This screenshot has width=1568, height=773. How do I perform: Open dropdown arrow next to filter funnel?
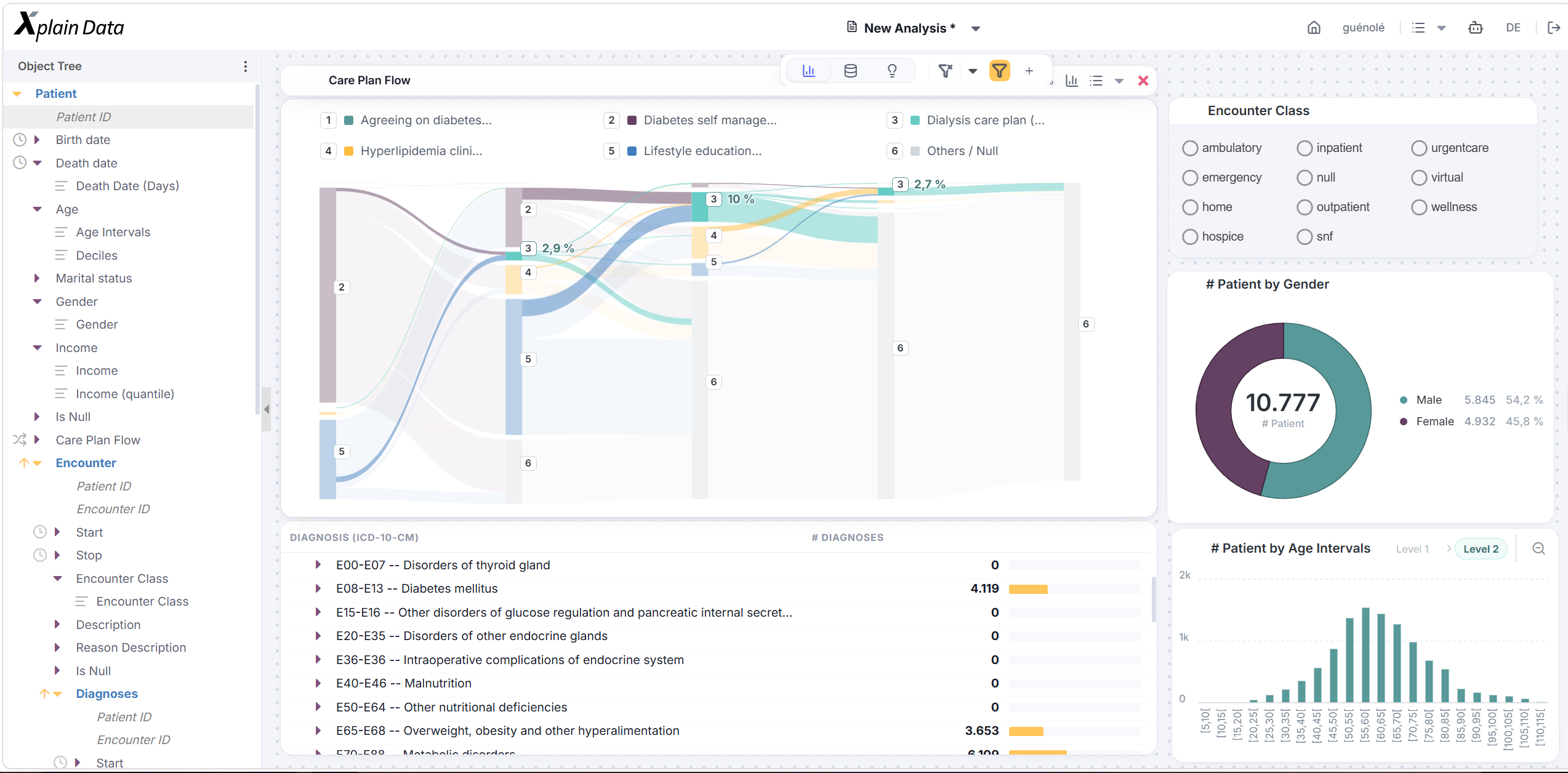(973, 71)
